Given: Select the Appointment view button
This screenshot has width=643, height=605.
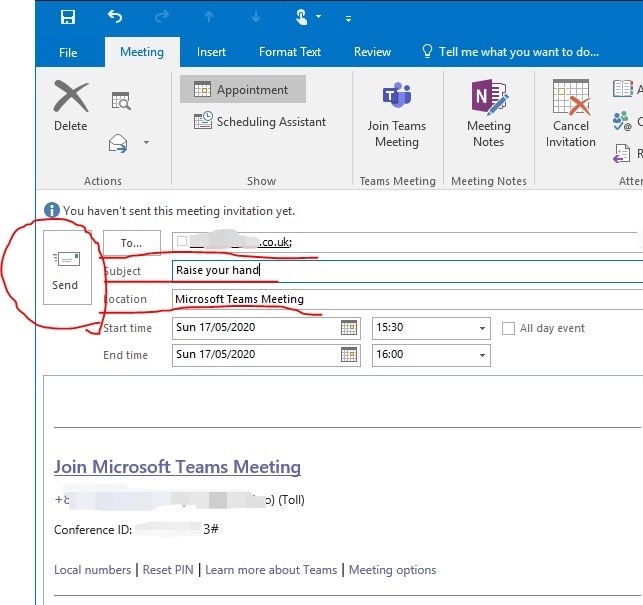Looking at the screenshot, I should (x=243, y=89).
